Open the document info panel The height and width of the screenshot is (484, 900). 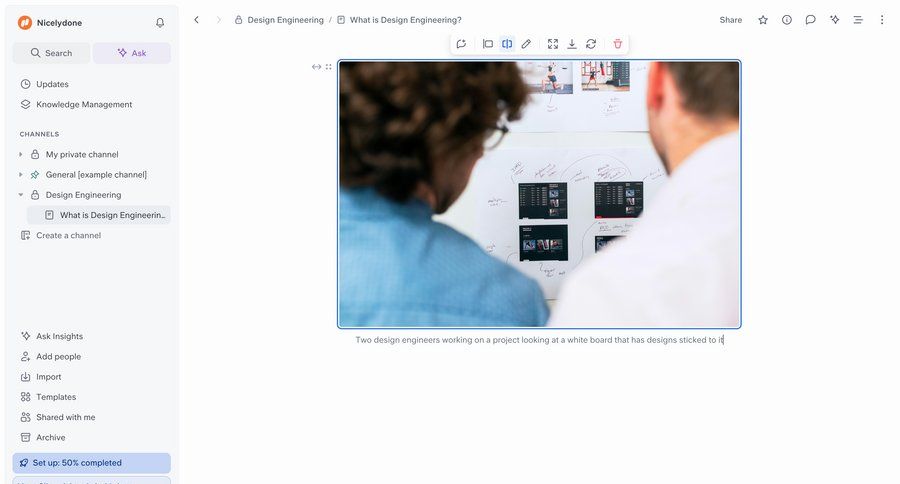787,20
